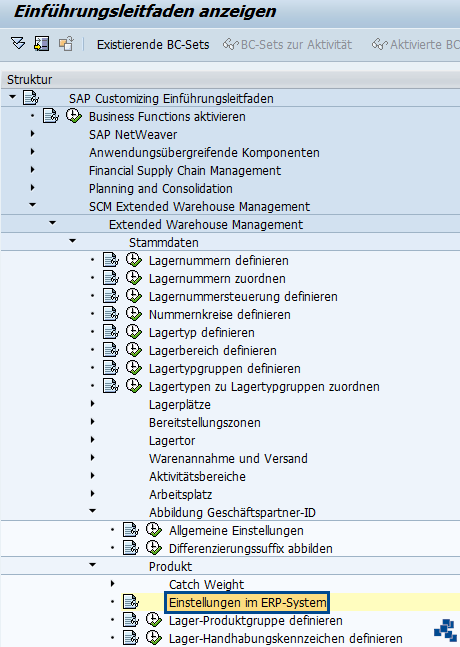Screen dimensions: 460x647
Task: Open documentation for Lagerbereich definieren
Action: [x=111, y=350]
